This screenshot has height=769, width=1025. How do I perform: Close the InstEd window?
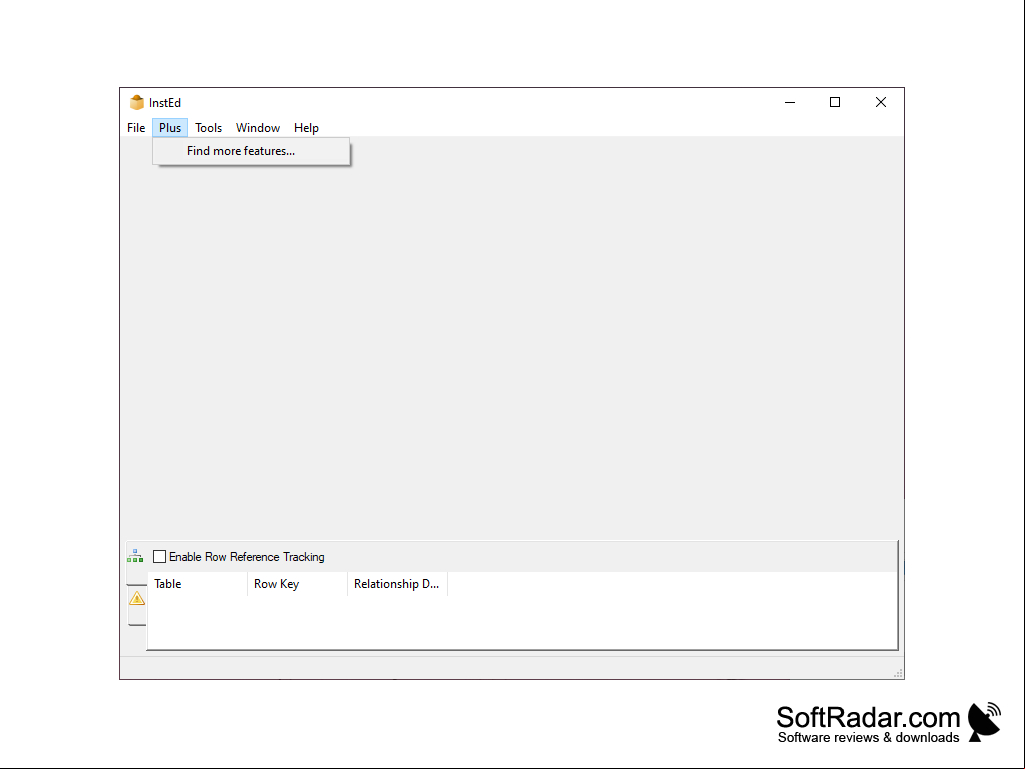point(881,103)
